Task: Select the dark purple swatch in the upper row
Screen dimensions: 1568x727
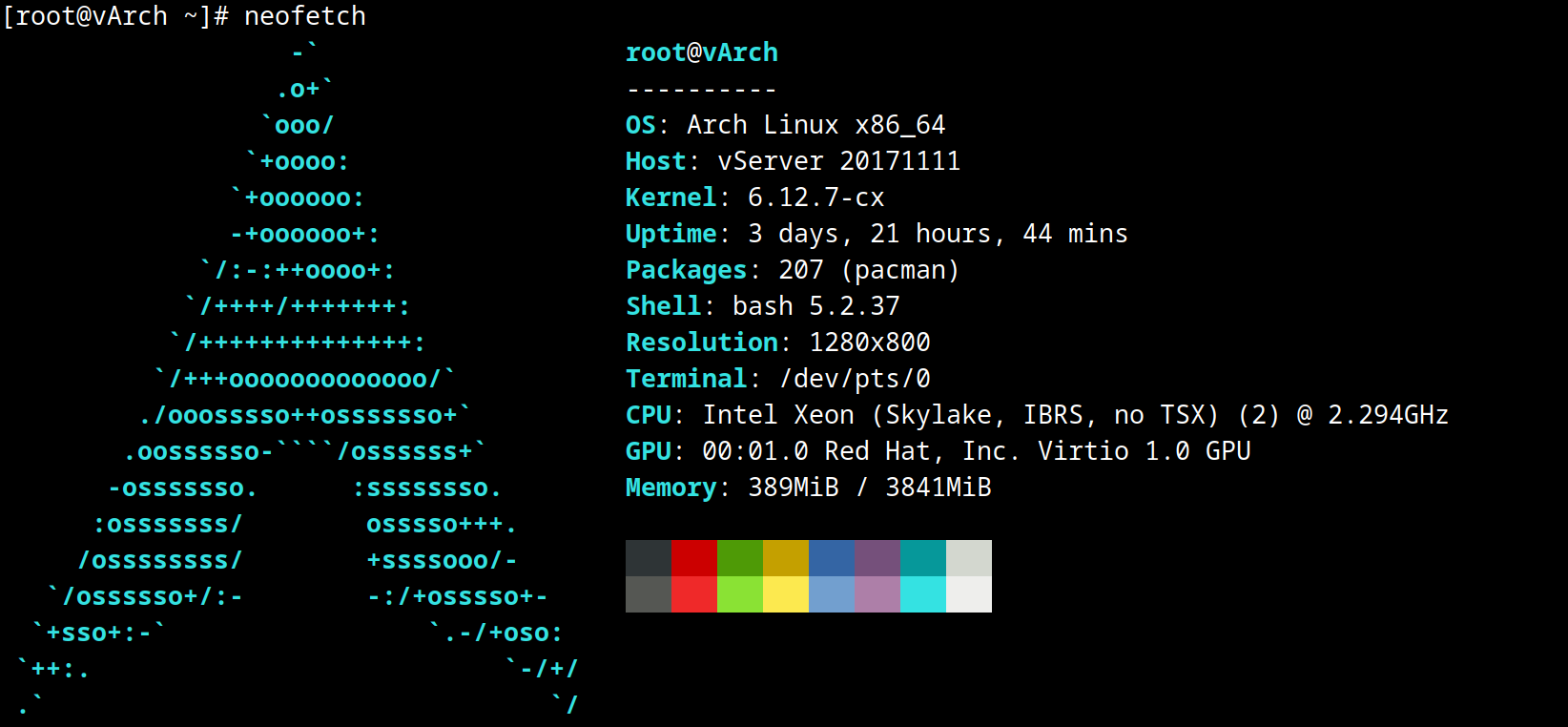Action: click(x=877, y=558)
